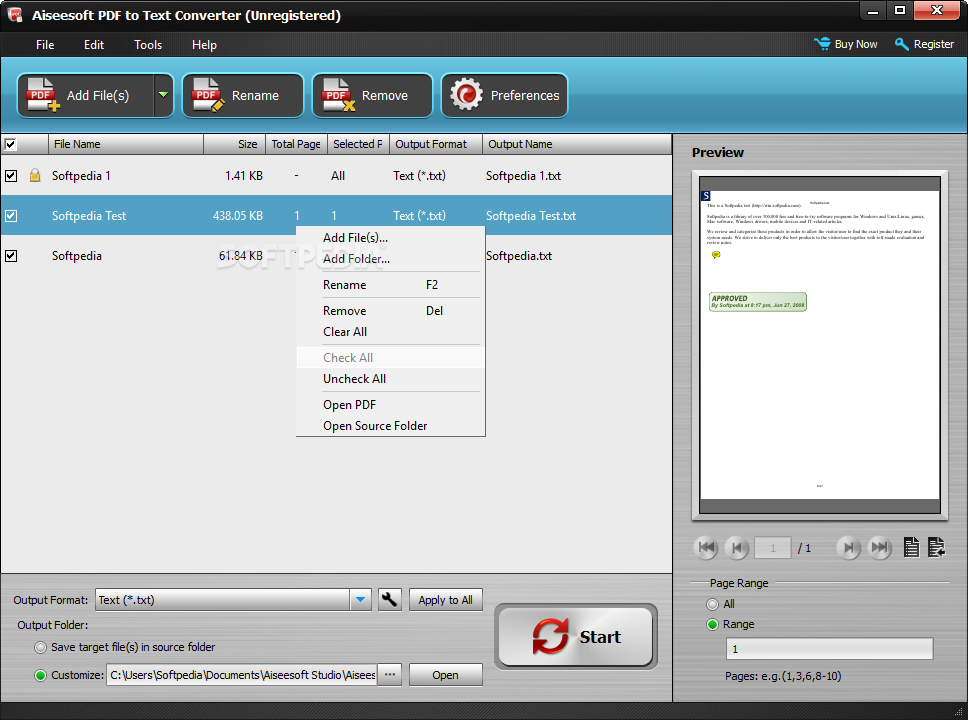The height and width of the screenshot is (720, 968).
Task: Click the Remove toolbar button
Action: pos(372,95)
